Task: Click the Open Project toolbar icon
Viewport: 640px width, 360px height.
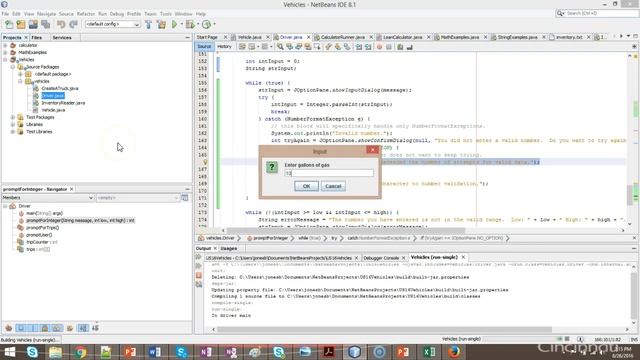Action: (x=33, y=24)
